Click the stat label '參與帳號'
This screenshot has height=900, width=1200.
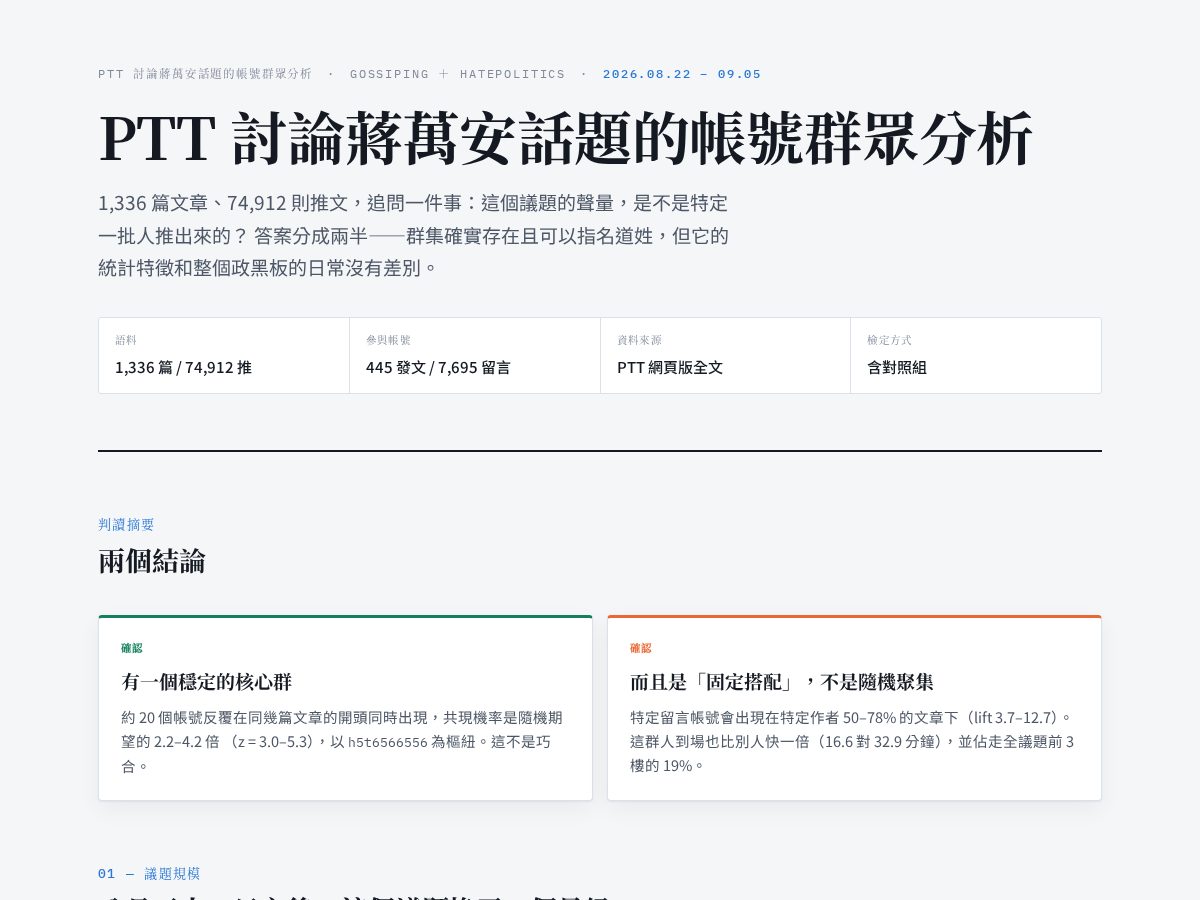tap(388, 340)
